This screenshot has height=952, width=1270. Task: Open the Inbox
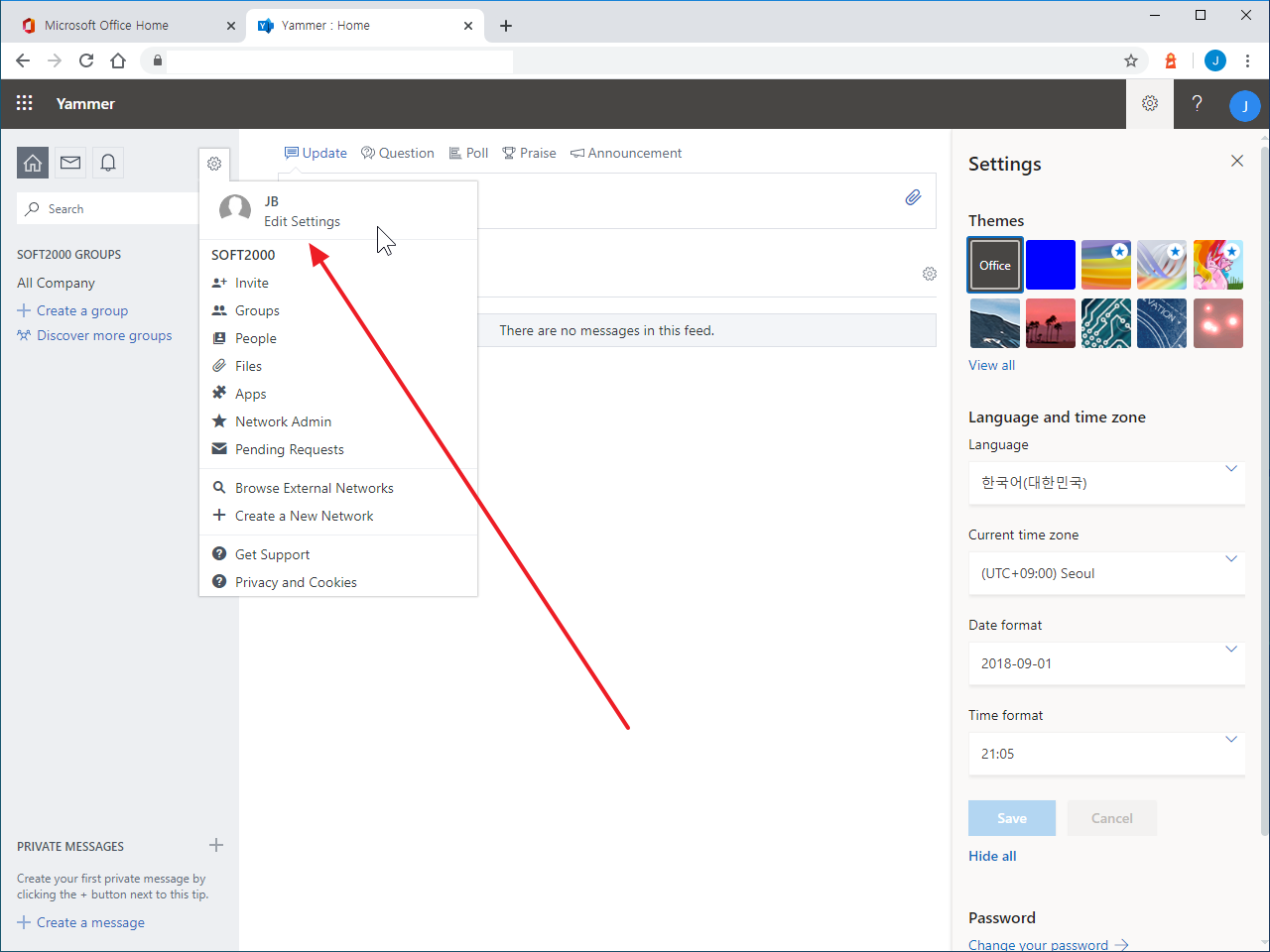pyautogui.click(x=69, y=162)
